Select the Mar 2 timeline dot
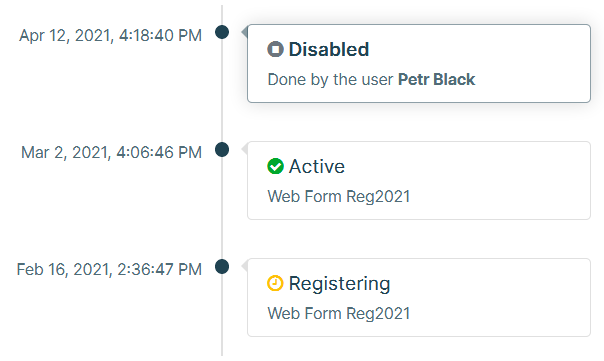604x361 pixels. 222,149
